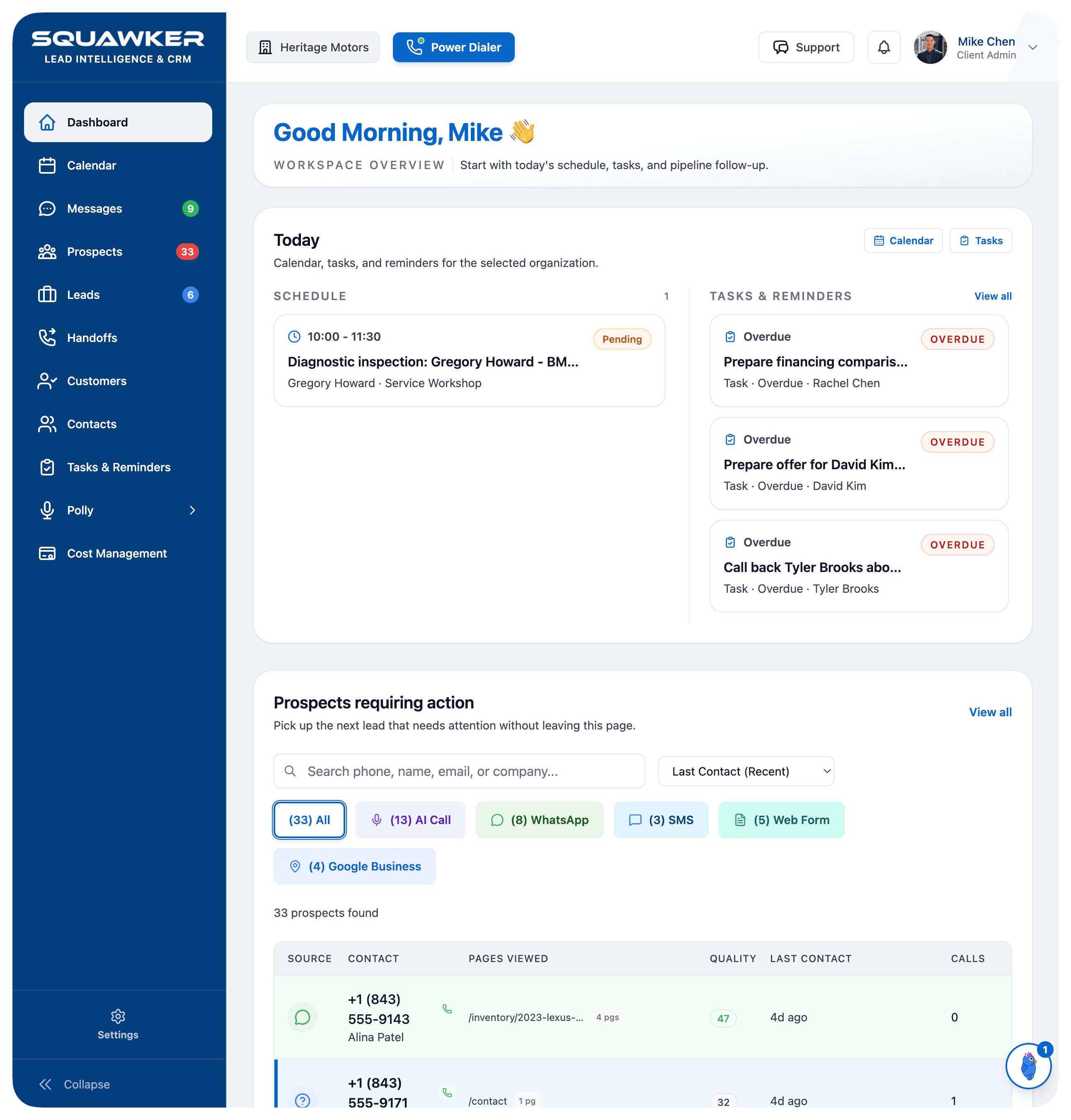Open the Diagnostic inspection schedule item
1071x1120 pixels.
coord(469,361)
